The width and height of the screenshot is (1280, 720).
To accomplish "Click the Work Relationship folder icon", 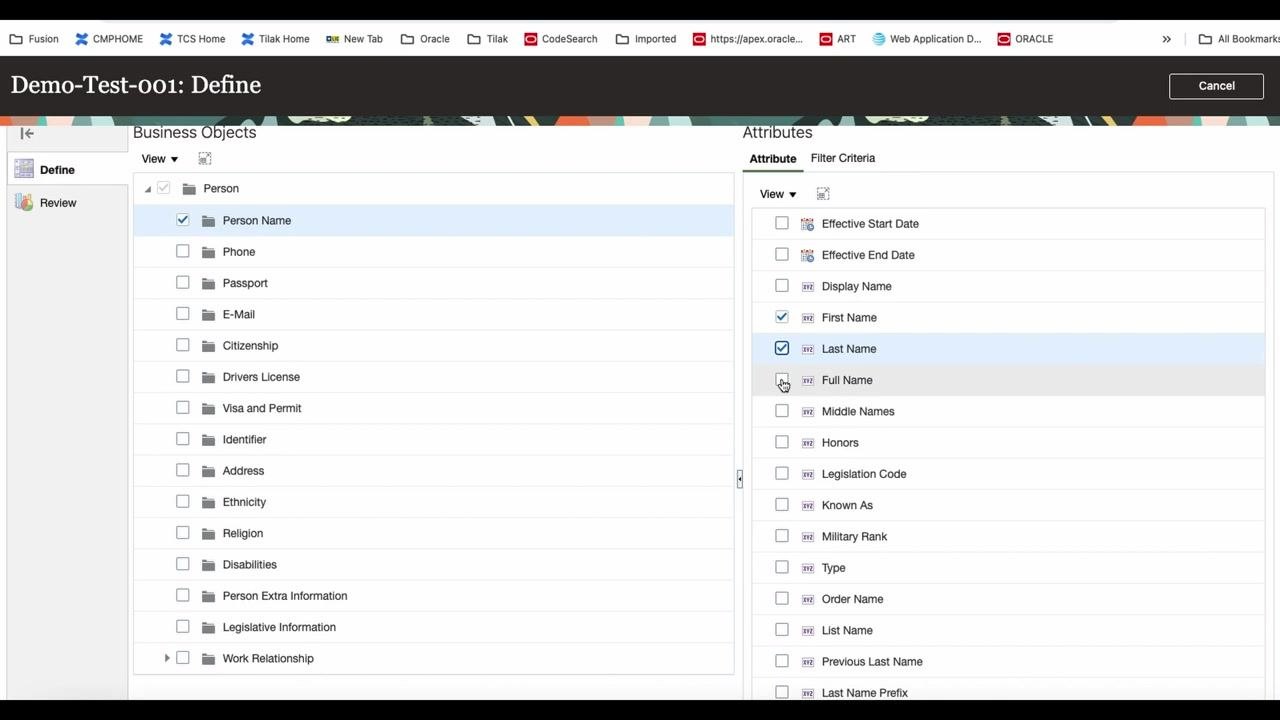I will tap(208, 658).
